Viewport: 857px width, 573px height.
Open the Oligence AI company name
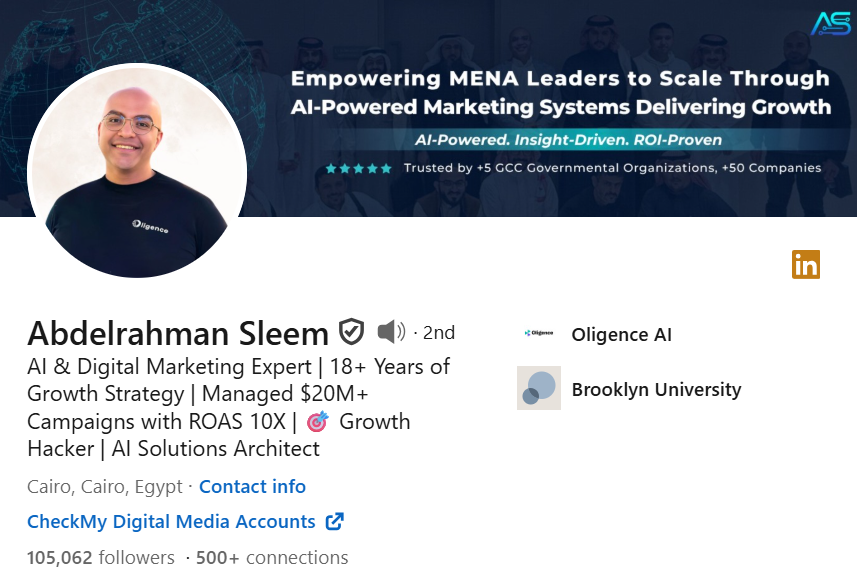(x=621, y=334)
